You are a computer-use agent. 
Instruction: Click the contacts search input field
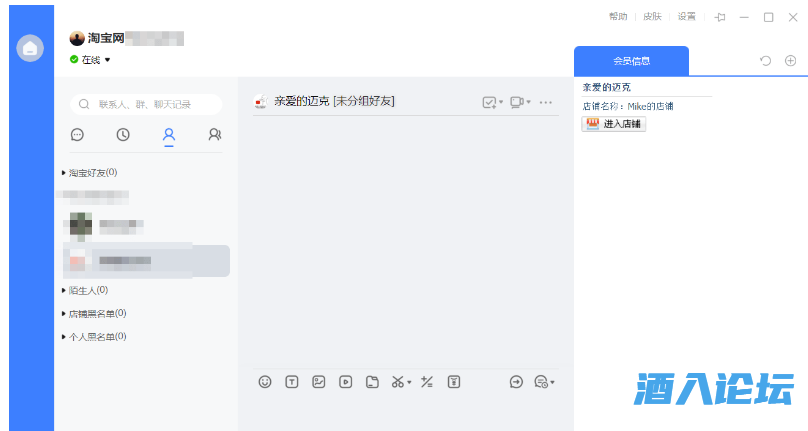click(x=145, y=104)
